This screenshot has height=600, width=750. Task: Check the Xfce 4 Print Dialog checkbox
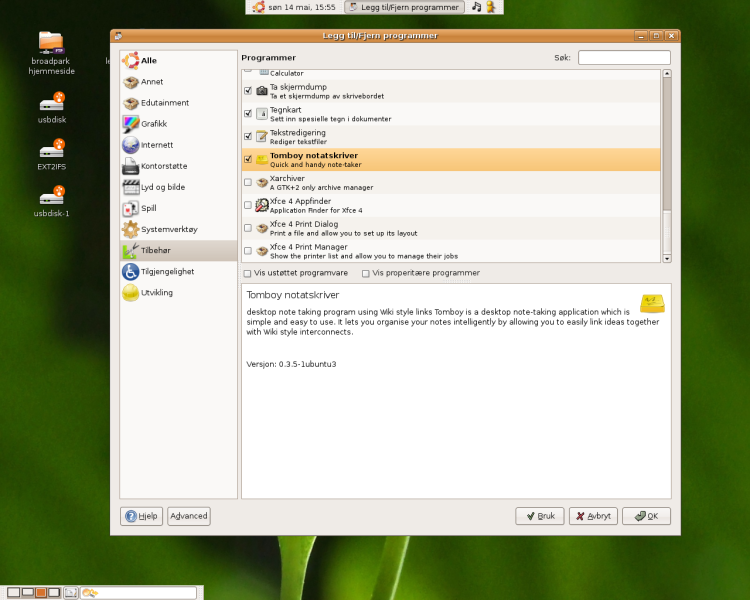pyautogui.click(x=248, y=228)
